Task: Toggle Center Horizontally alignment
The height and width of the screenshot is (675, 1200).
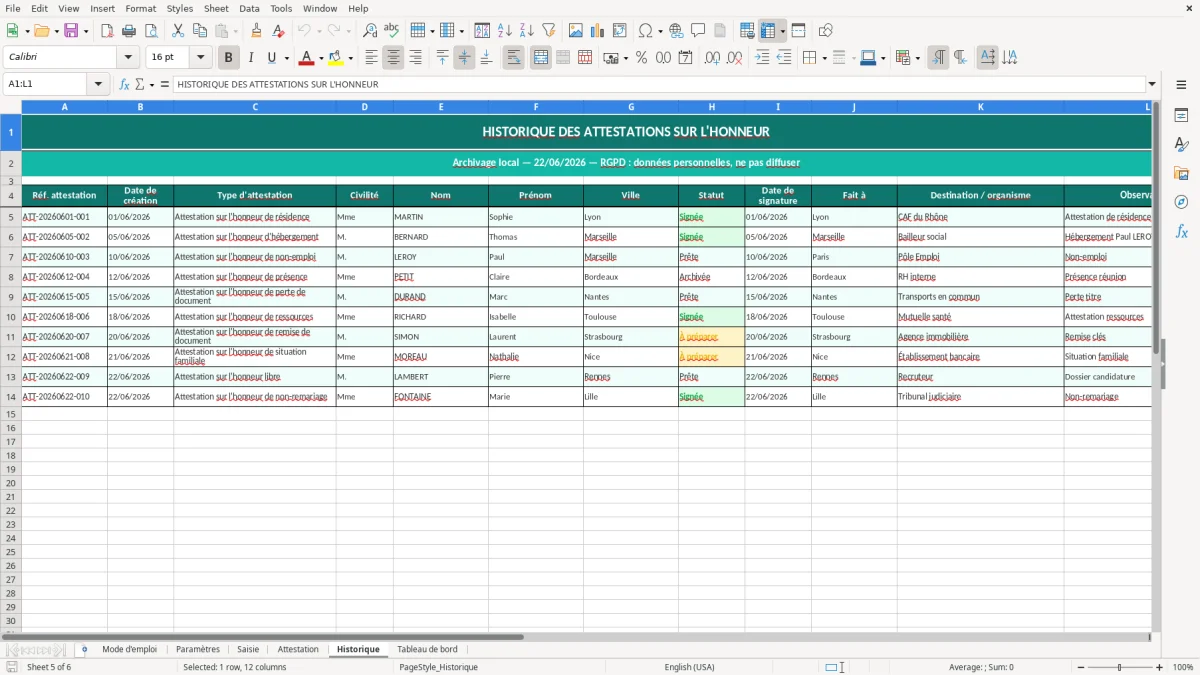Action: (x=394, y=58)
